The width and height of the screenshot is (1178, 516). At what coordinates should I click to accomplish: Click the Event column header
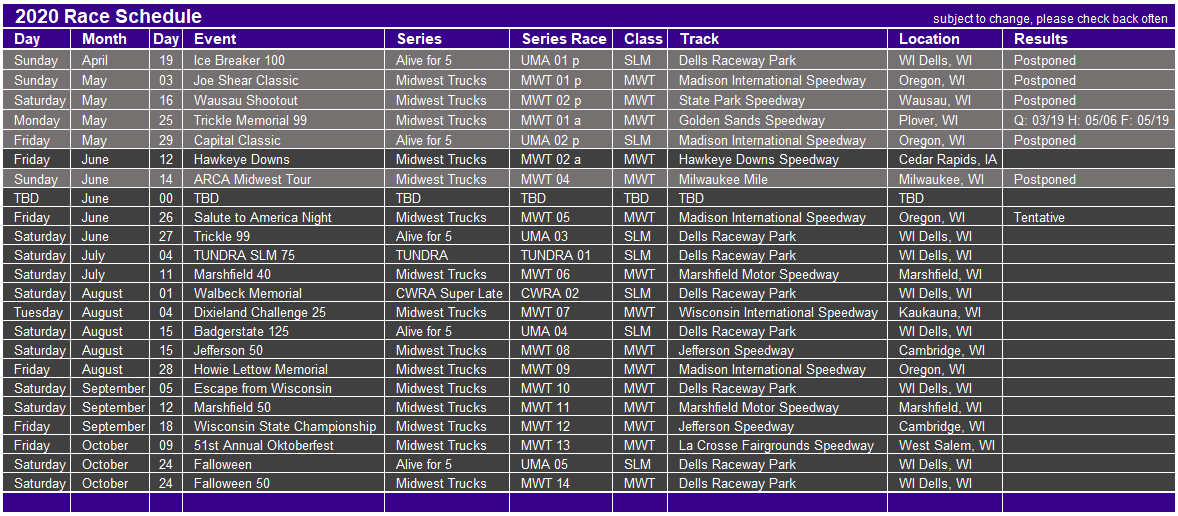pos(283,39)
